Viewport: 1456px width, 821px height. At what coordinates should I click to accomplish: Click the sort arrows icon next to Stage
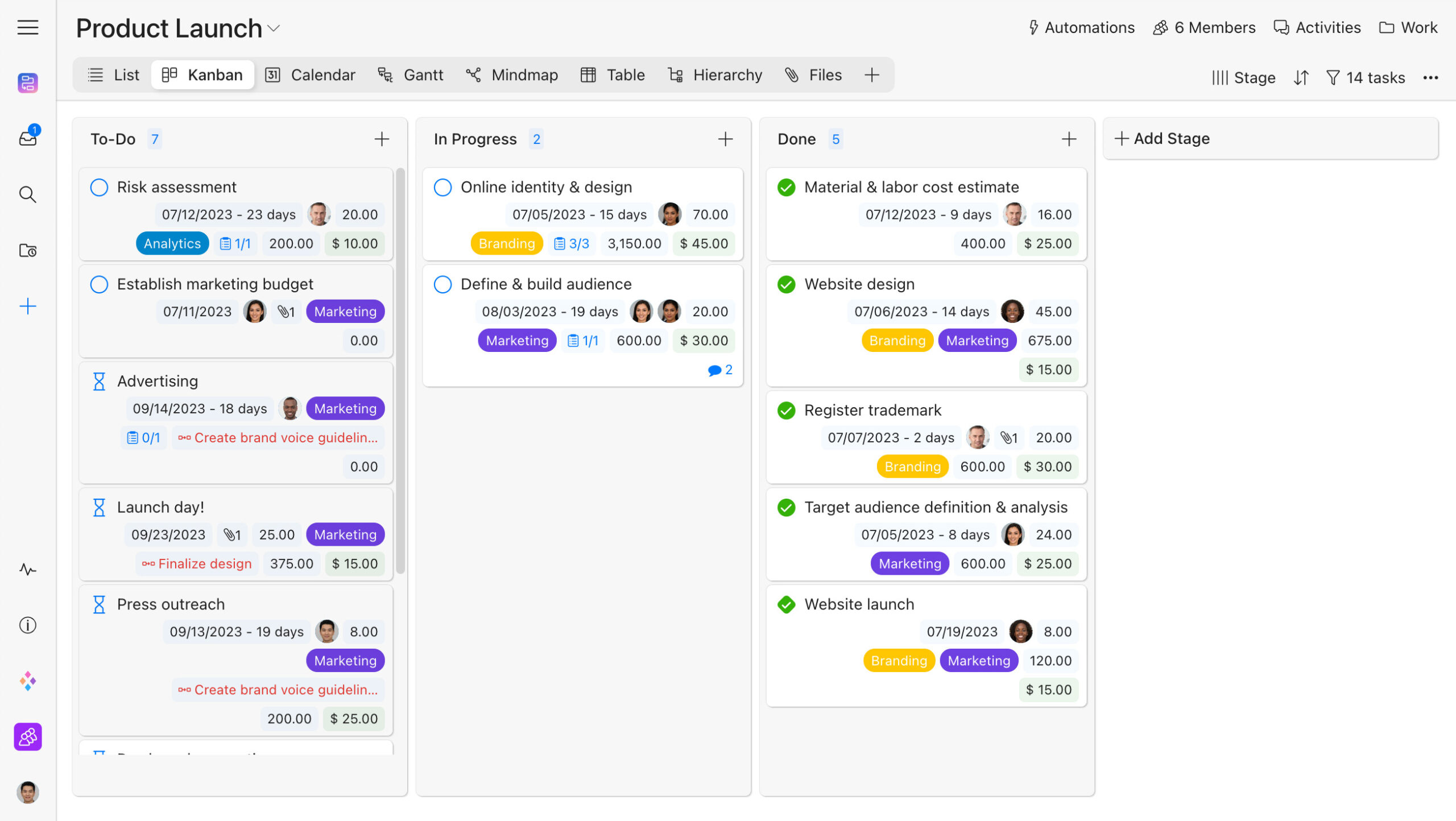(x=1301, y=77)
